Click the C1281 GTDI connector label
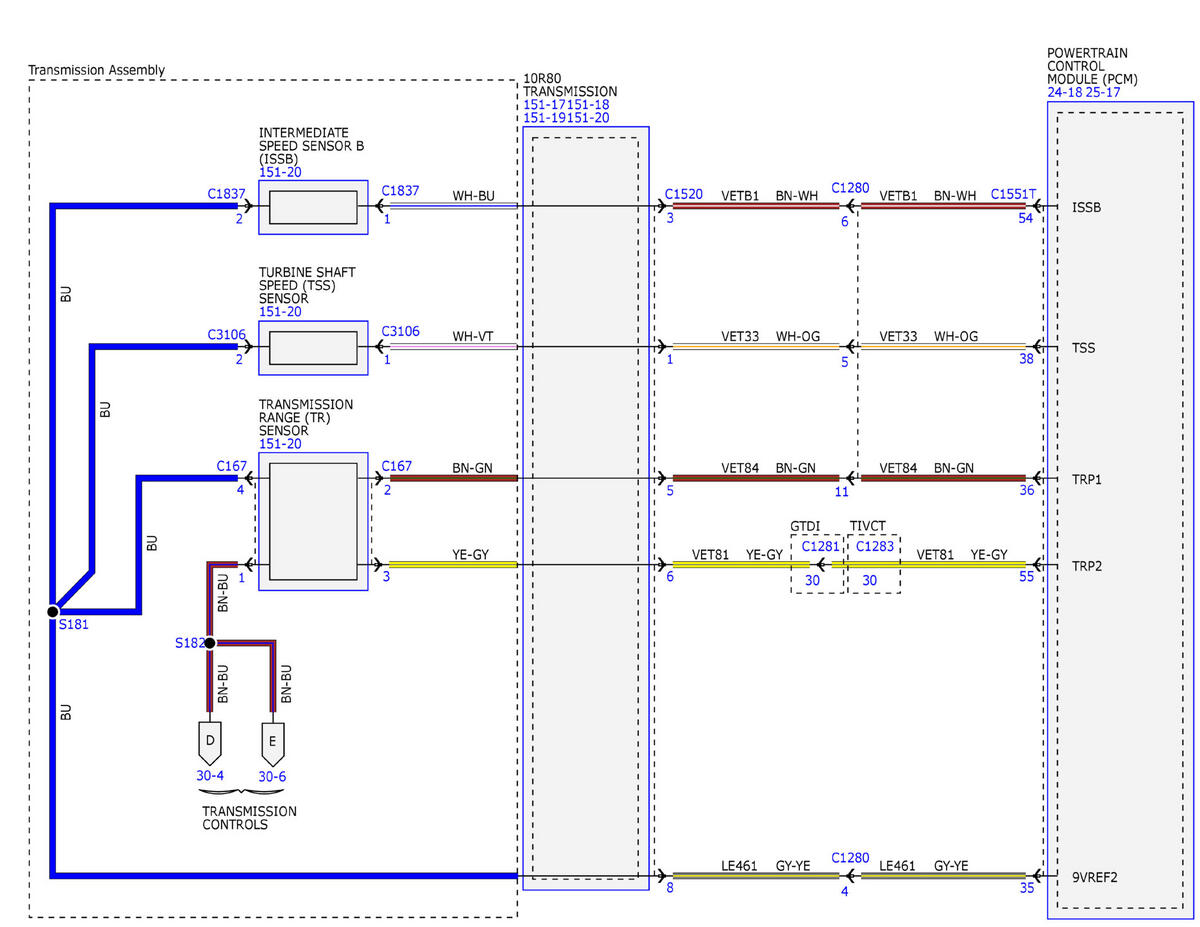1200x927 pixels. [820, 546]
